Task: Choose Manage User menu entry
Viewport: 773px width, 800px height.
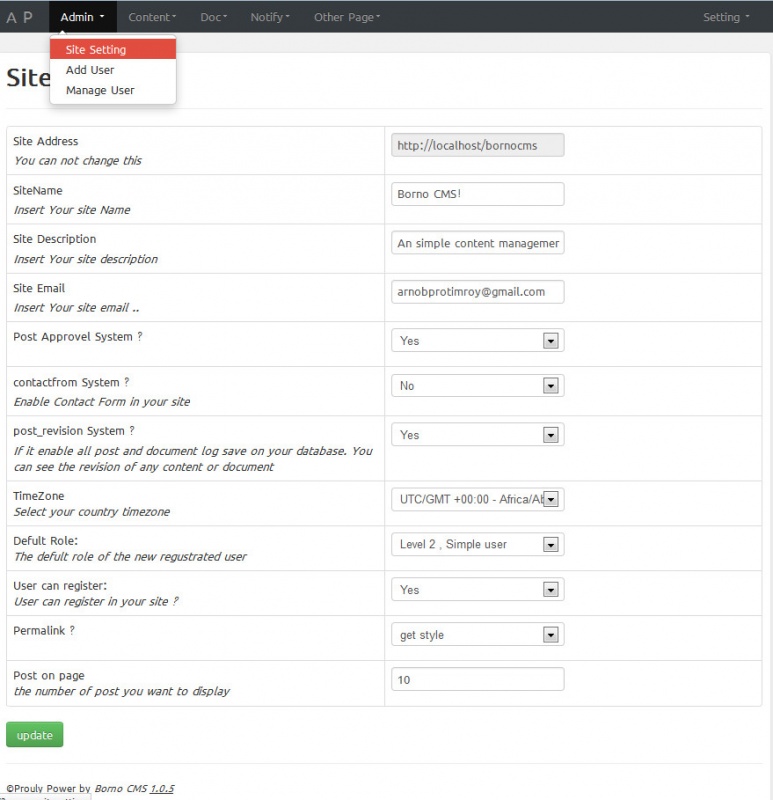Action: [100, 90]
